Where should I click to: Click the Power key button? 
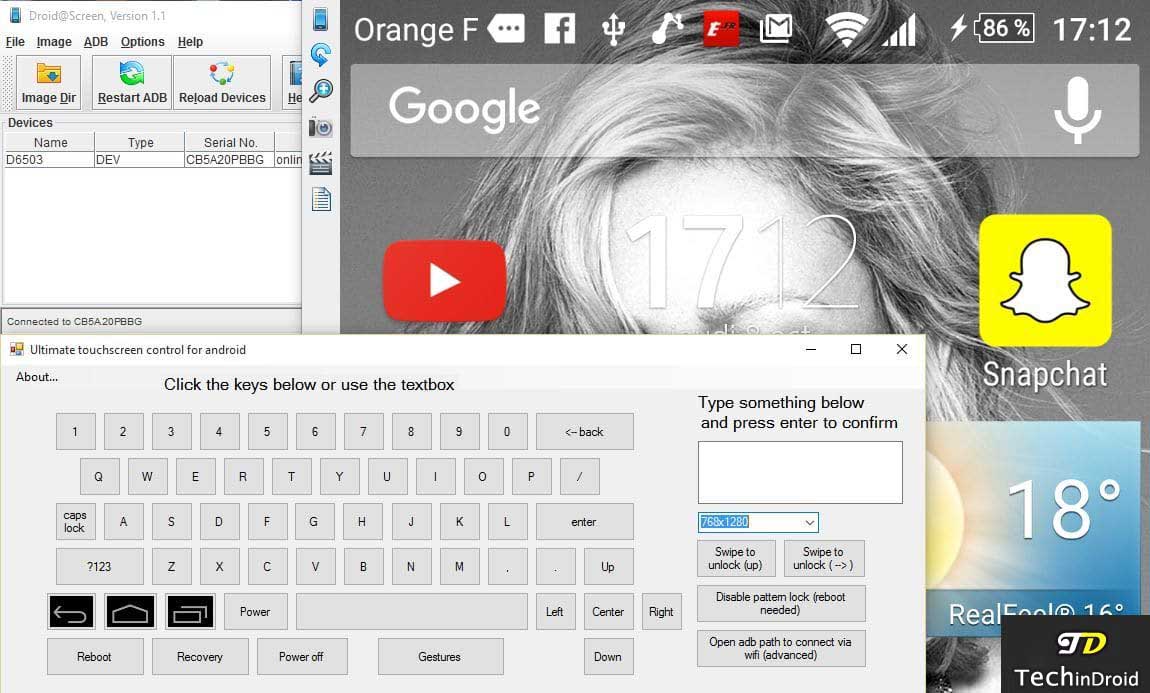(x=254, y=612)
